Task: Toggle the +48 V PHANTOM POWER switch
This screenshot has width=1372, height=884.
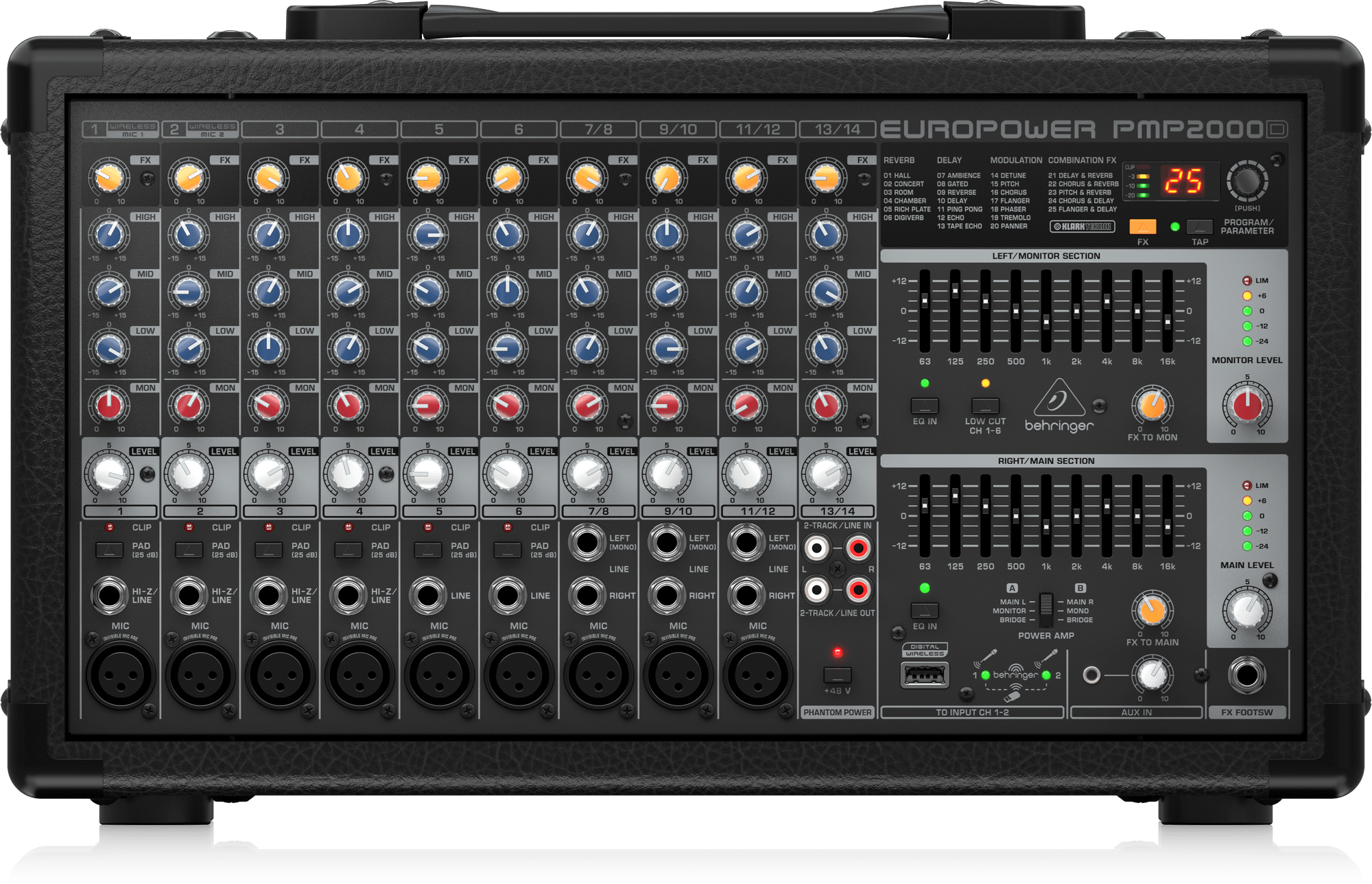Action: coord(837,675)
